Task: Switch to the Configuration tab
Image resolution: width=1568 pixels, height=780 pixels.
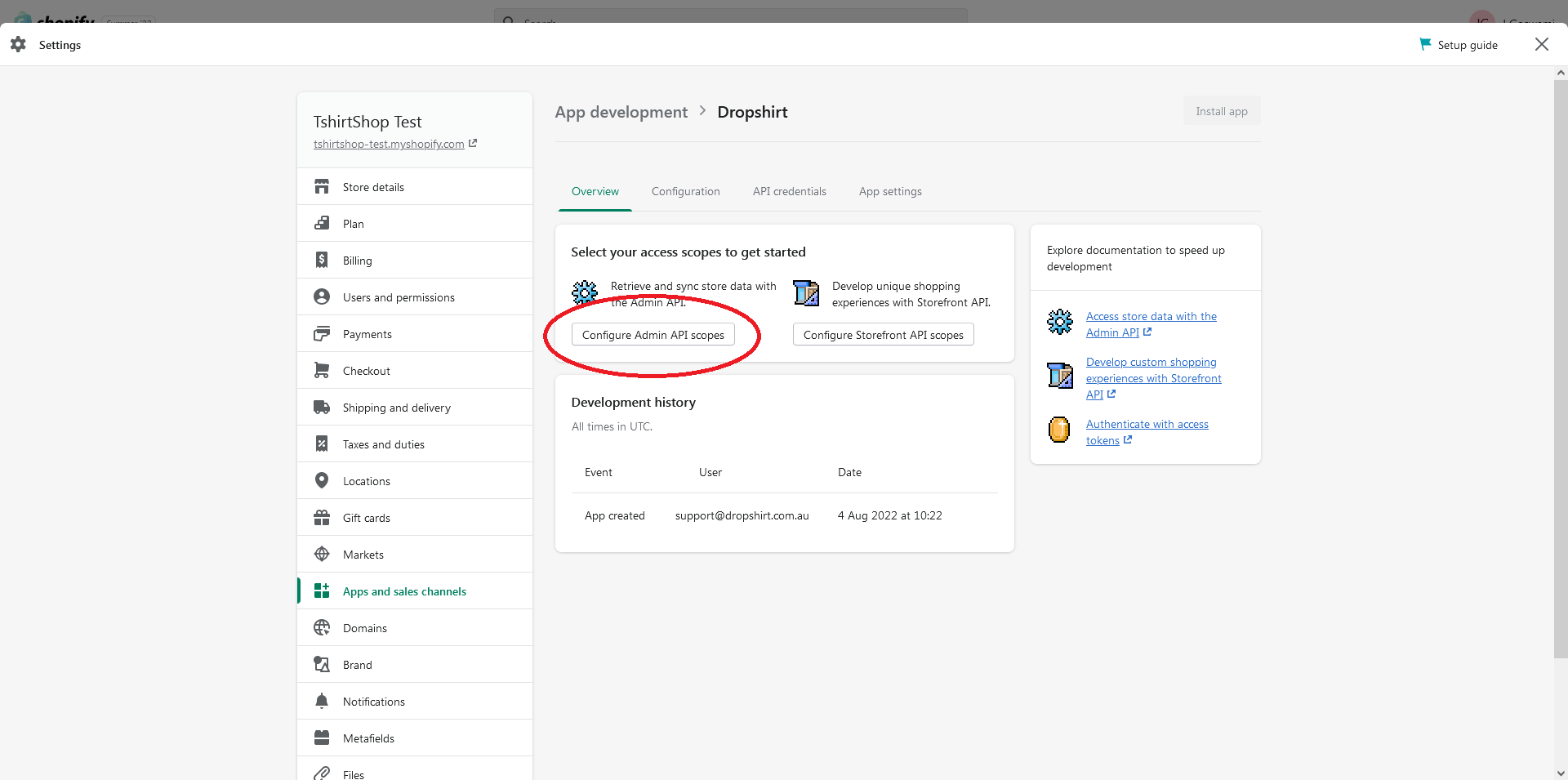Action: click(x=686, y=192)
